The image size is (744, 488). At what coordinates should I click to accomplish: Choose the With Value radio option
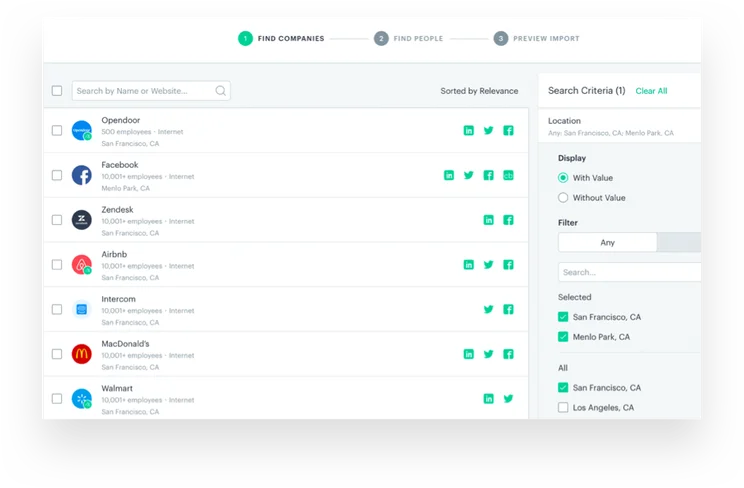563,178
